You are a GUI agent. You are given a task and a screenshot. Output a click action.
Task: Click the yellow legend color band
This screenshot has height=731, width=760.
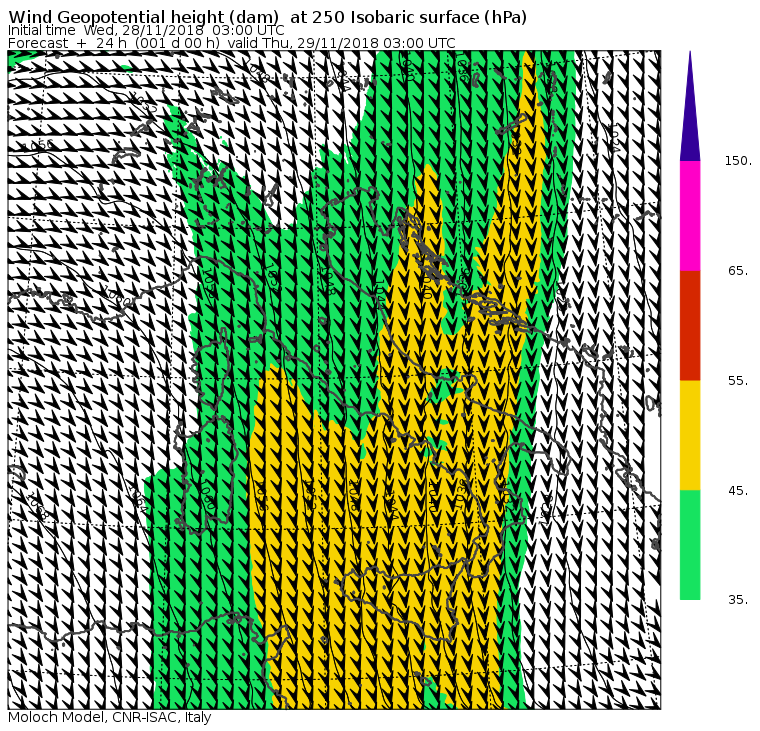click(x=690, y=435)
